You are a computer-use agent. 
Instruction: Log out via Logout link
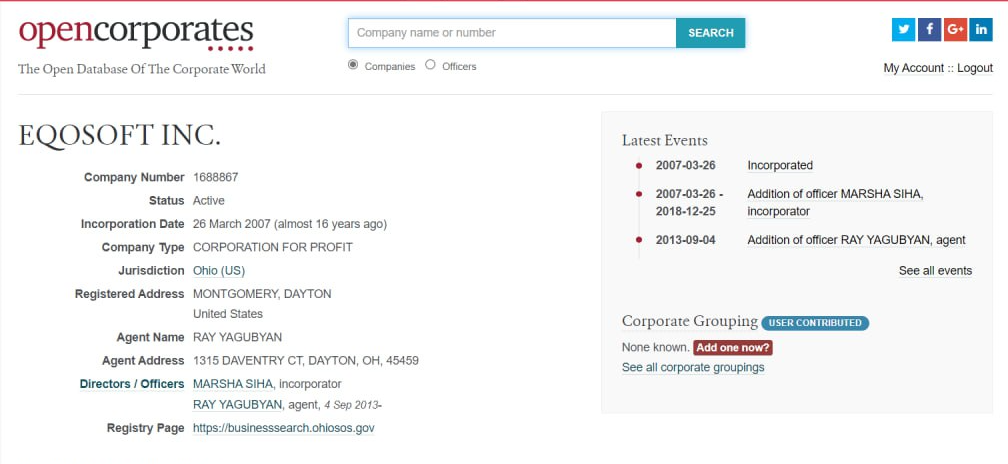point(975,68)
